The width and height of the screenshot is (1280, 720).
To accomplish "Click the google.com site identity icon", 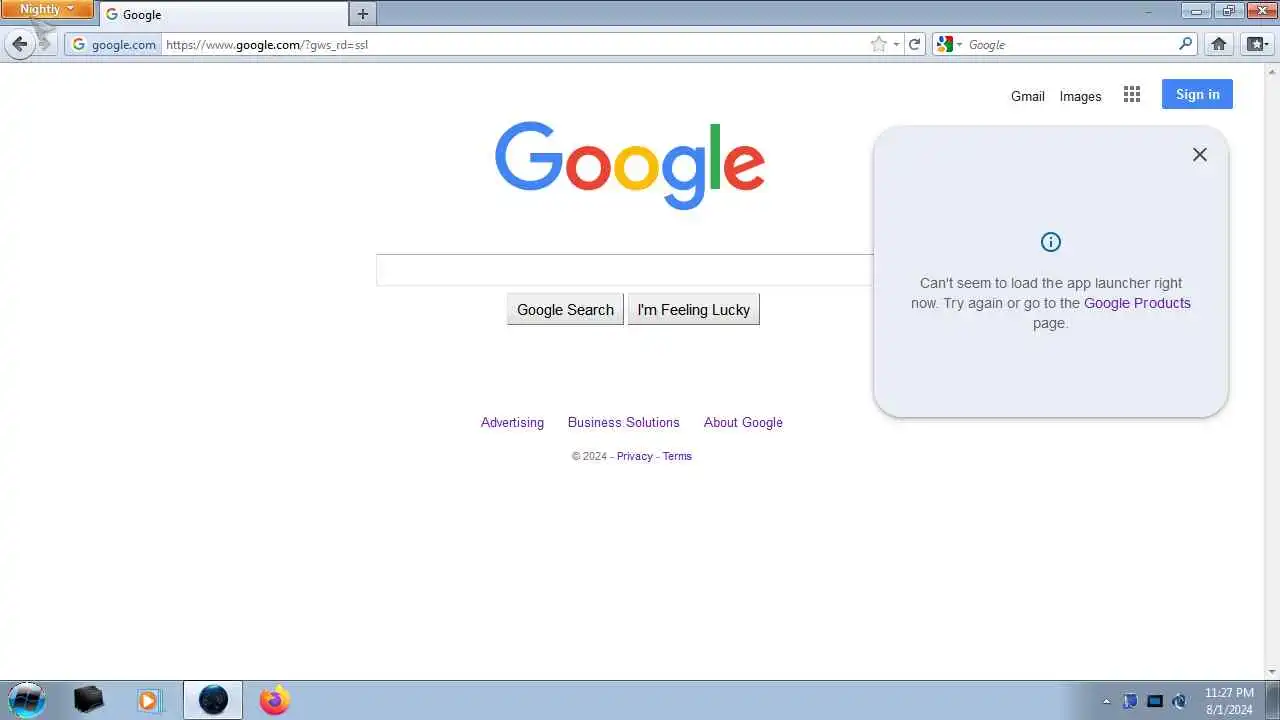I will [x=114, y=44].
